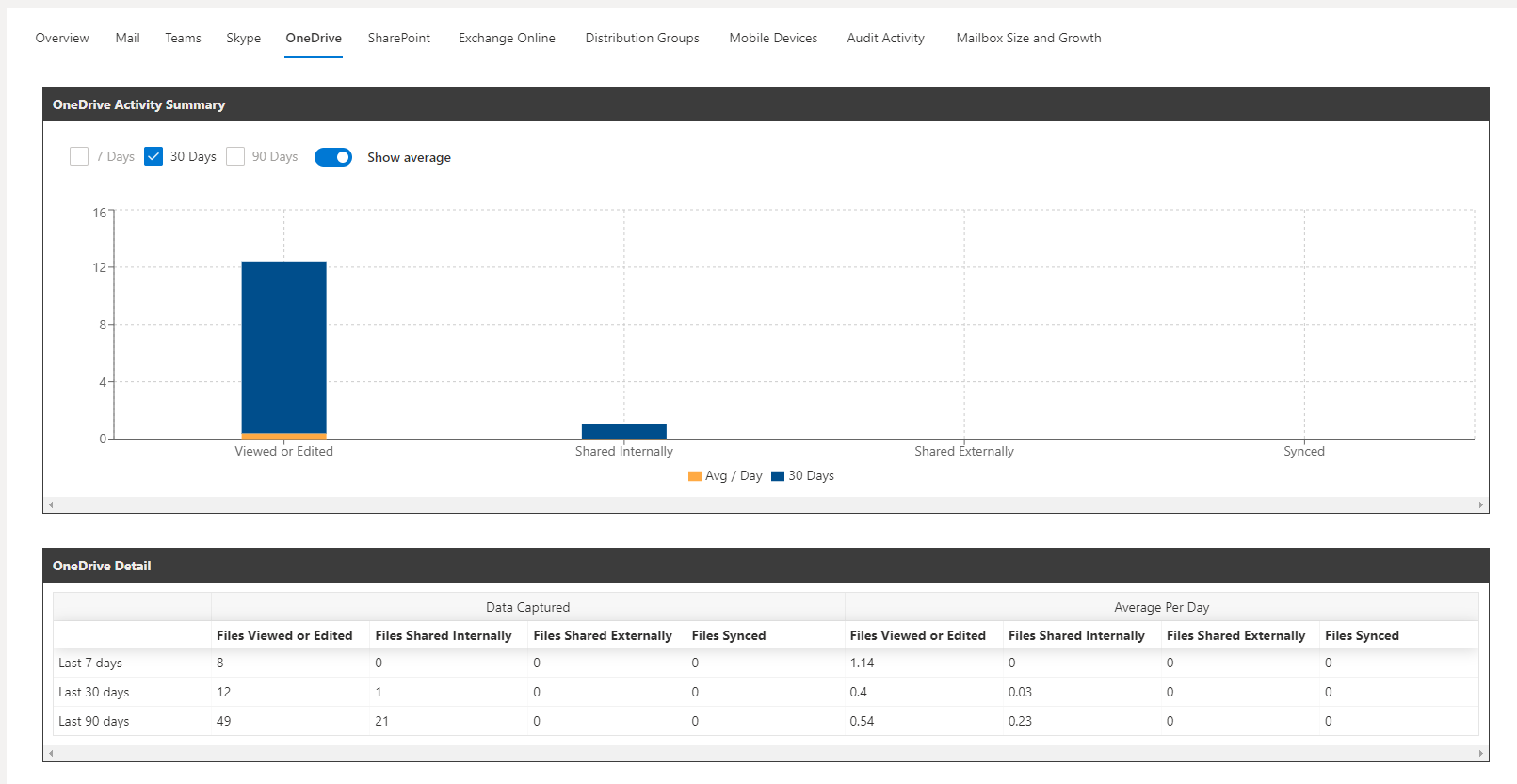Screen dimensions: 1517x784
Task: Sort by Files Viewed or Edited under Average Per Day
Action: [x=918, y=635]
